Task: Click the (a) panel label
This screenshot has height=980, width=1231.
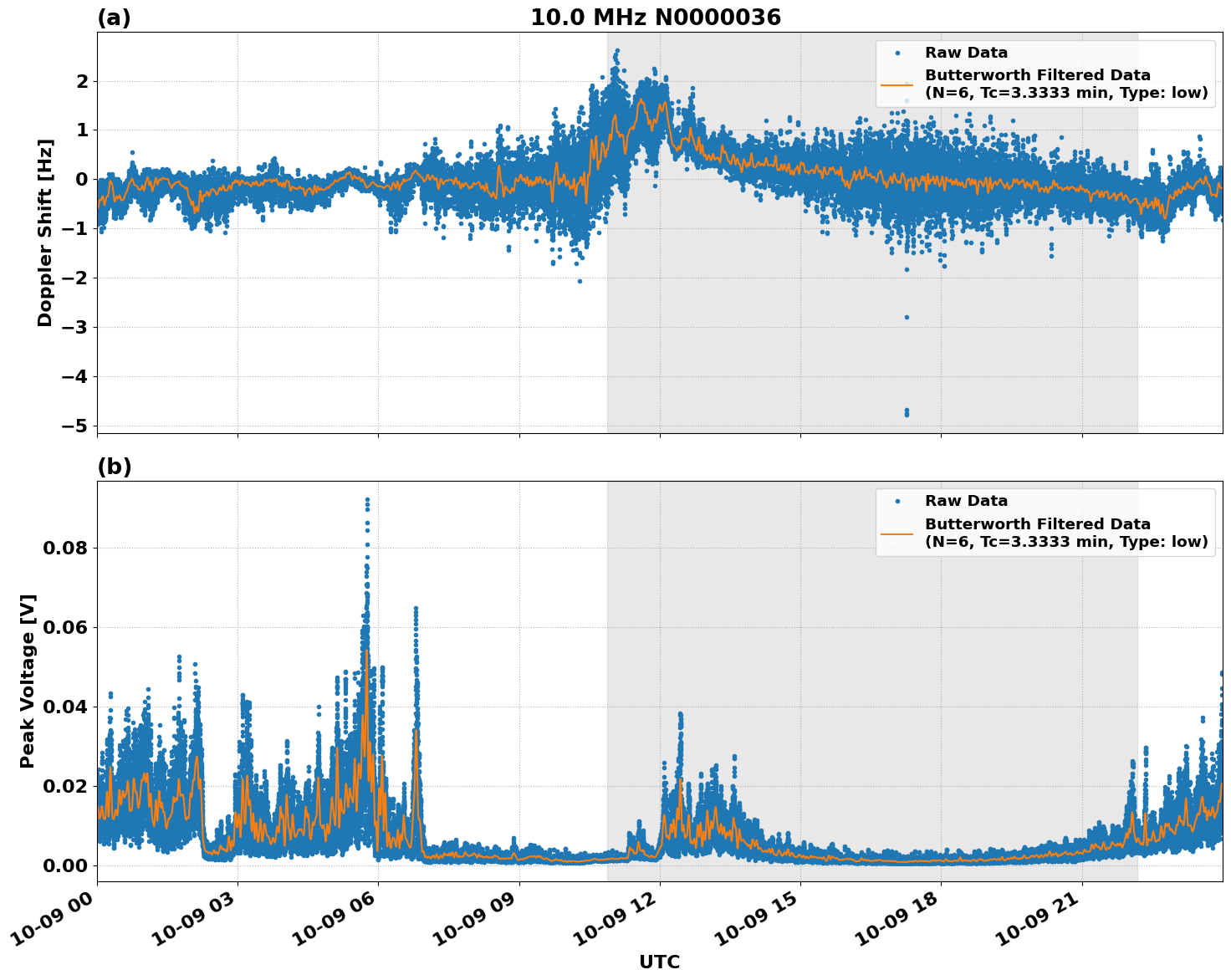Action: [114, 18]
